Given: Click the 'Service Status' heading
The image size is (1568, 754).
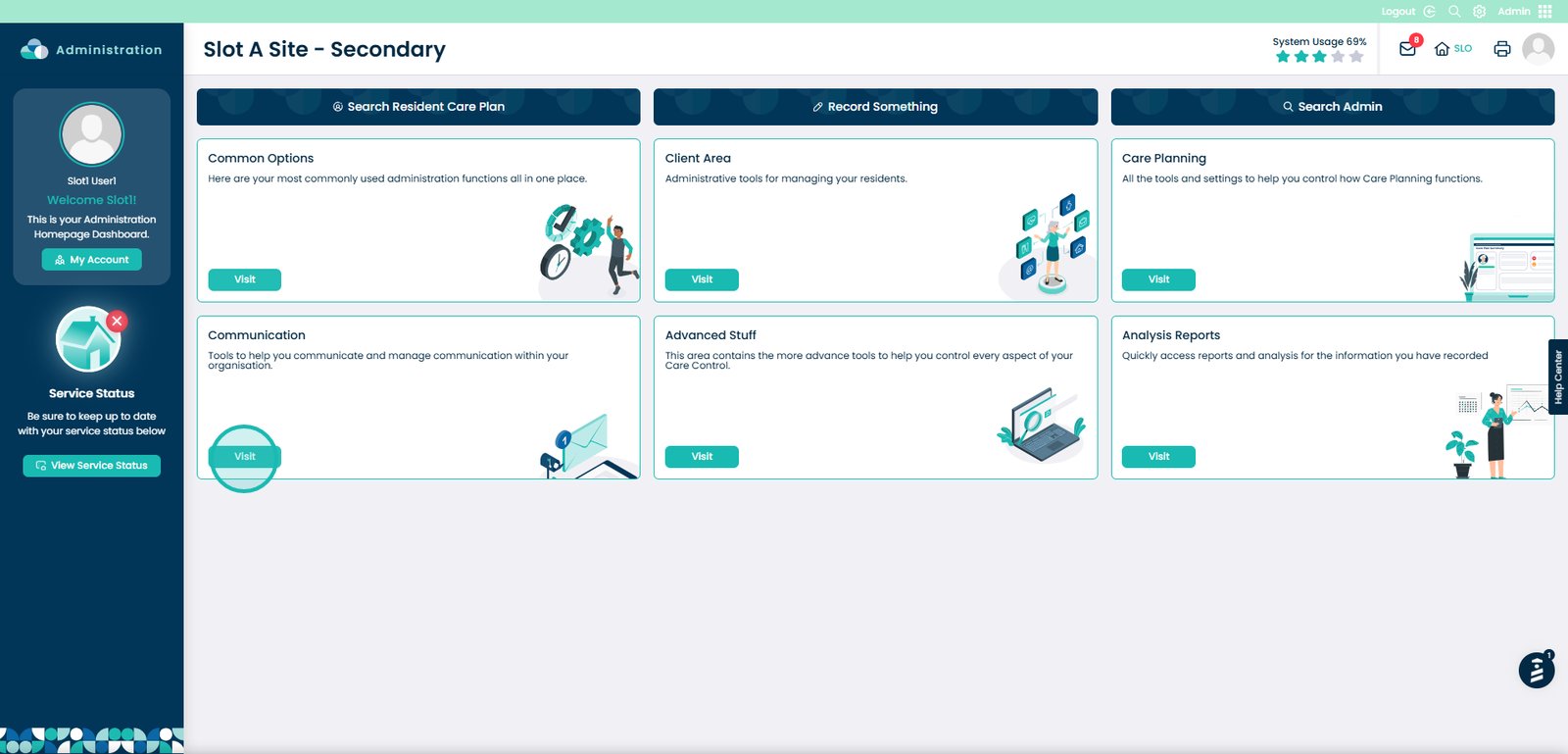Looking at the screenshot, I should [x=92, y=393].
